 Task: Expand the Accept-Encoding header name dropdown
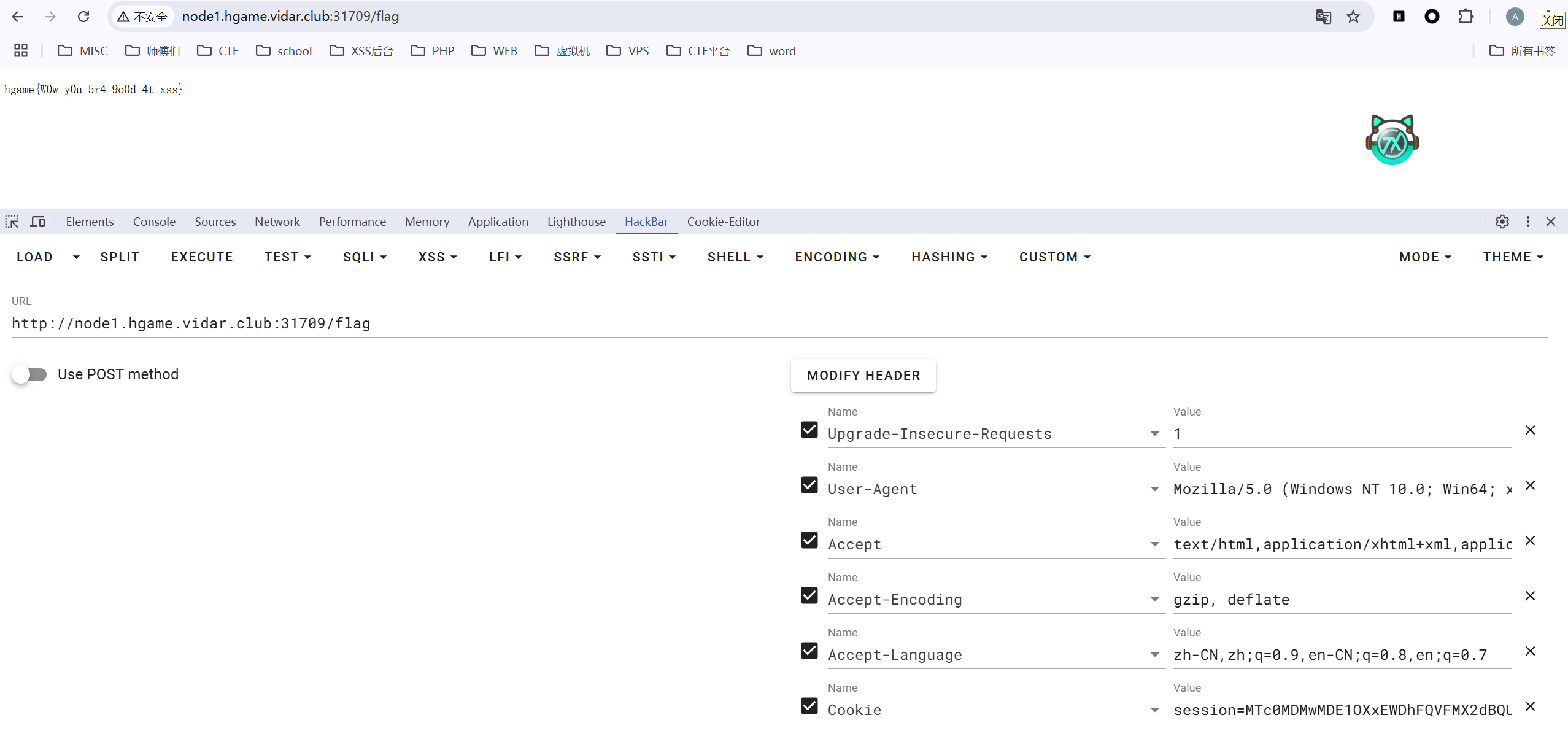coord(1154,600)
